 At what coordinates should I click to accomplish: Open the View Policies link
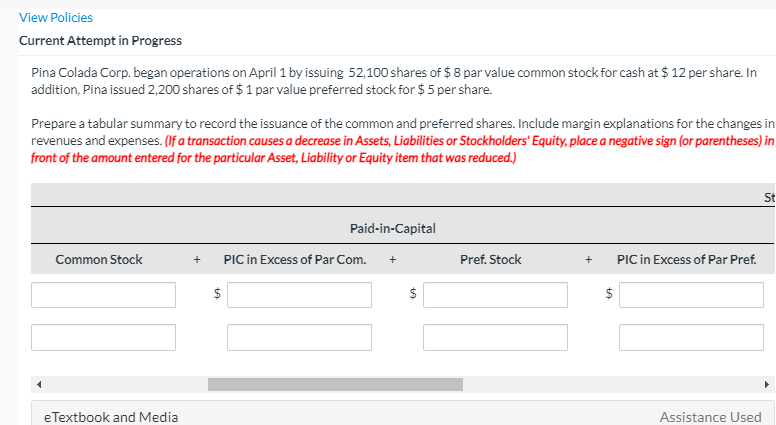coord(56,17)
